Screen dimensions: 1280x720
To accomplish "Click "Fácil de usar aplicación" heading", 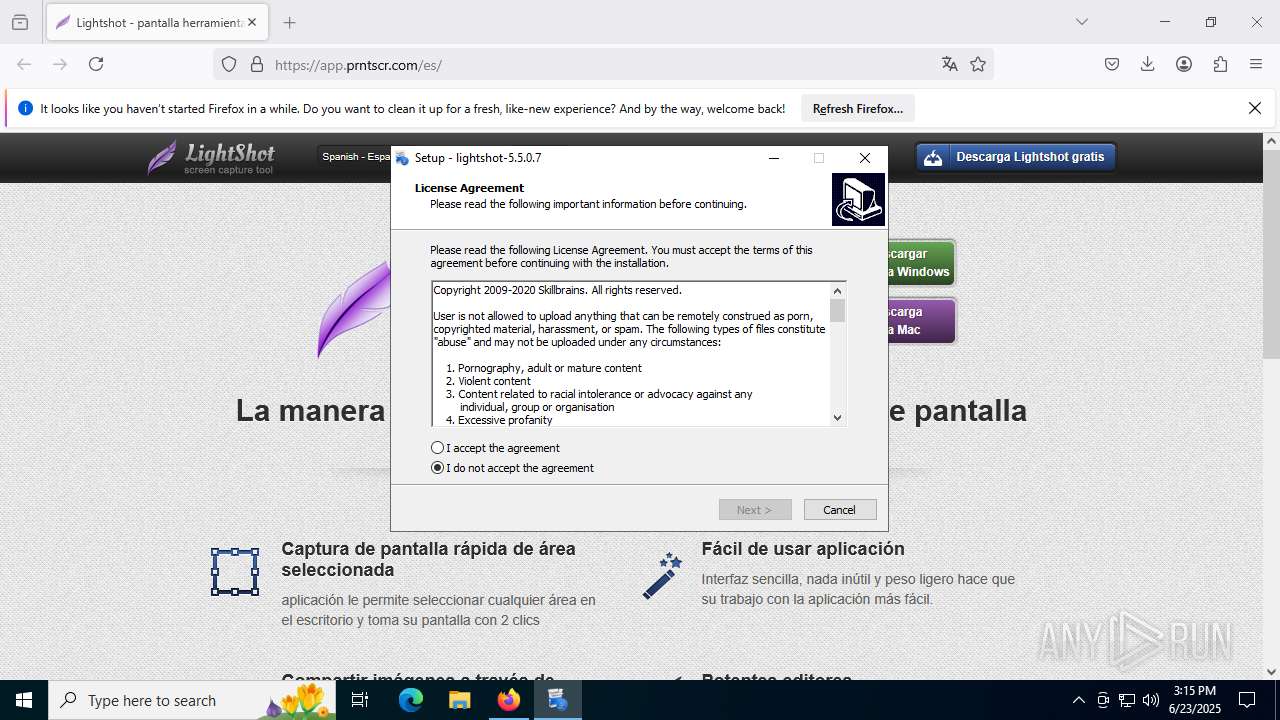I will (x=803, y=549).
